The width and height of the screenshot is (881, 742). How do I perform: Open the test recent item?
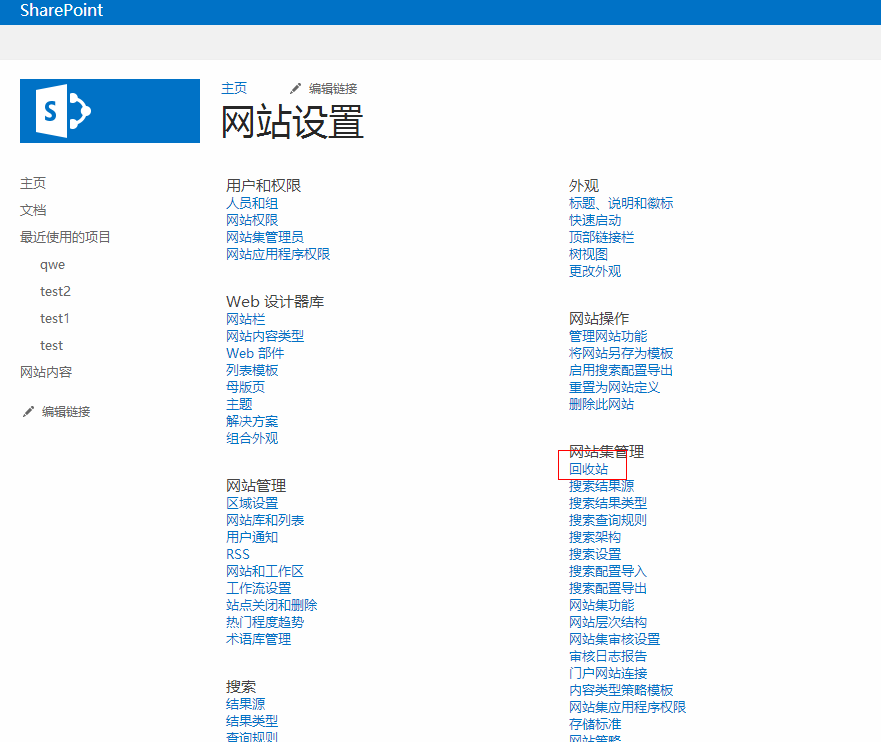tap(51, 345)
